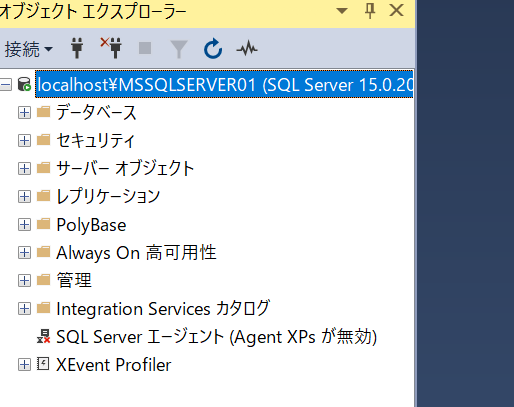Click the 管理 folder icon
Viewport: 514px width, 407px height.
coord(43,280)
